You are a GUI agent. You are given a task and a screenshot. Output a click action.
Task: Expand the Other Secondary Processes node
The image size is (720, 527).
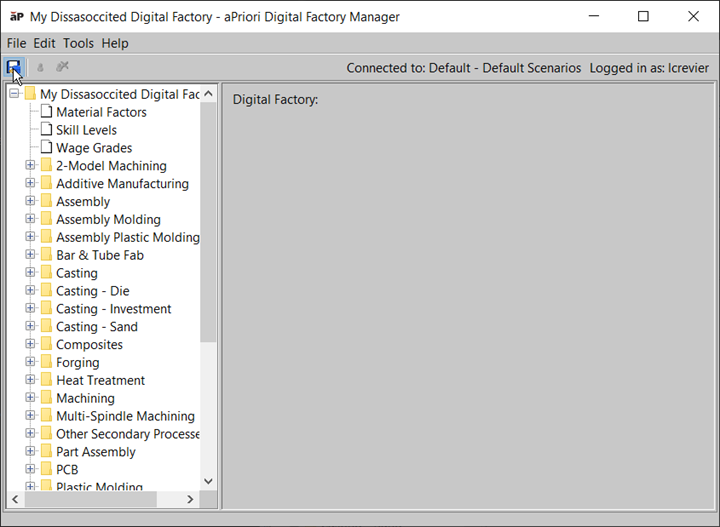(30, 433)
